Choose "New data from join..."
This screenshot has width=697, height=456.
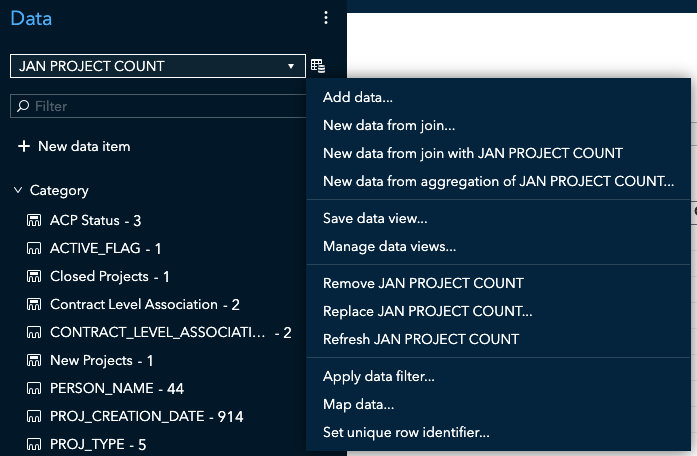click(389, 125)
